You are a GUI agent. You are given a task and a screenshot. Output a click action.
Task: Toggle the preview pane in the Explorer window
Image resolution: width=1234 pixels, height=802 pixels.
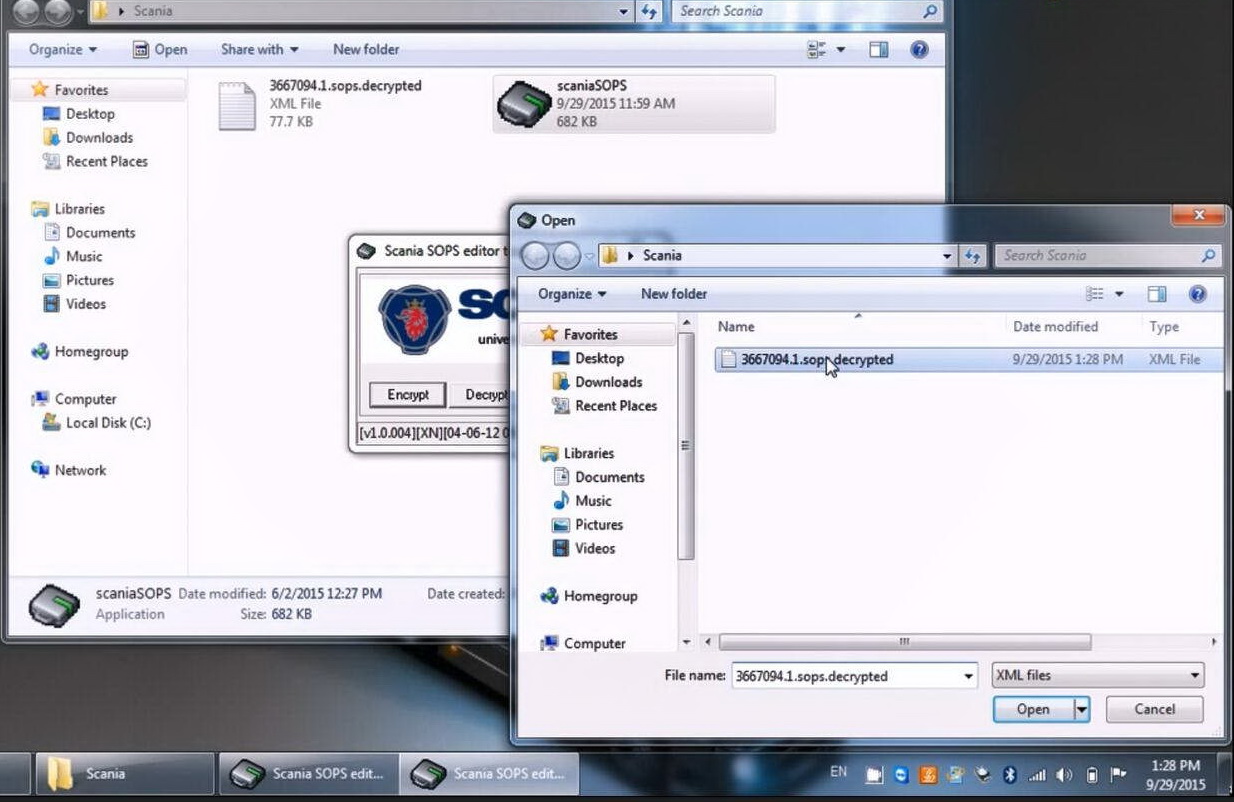[x=879, y=49]
